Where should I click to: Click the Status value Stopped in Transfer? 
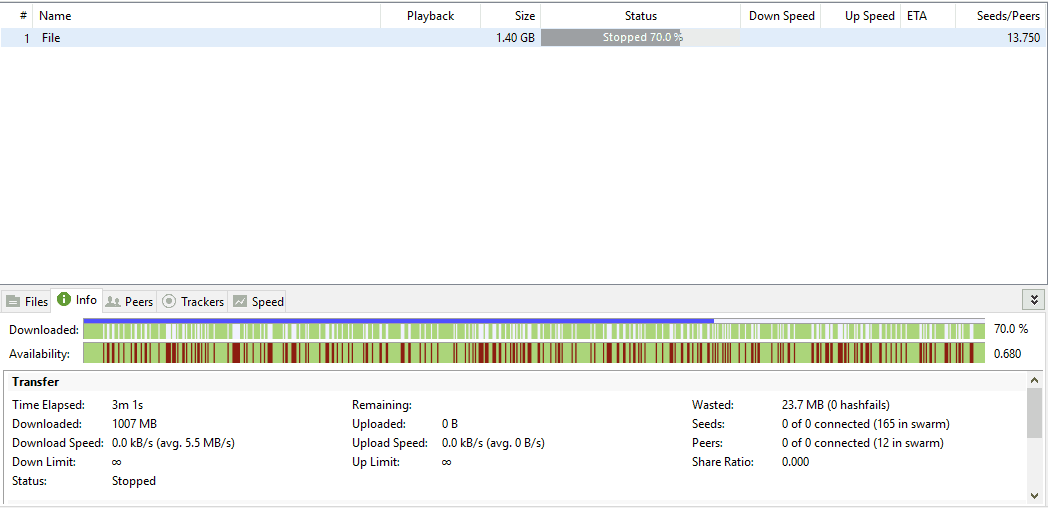pyautogui.click(x=134, y=481)
